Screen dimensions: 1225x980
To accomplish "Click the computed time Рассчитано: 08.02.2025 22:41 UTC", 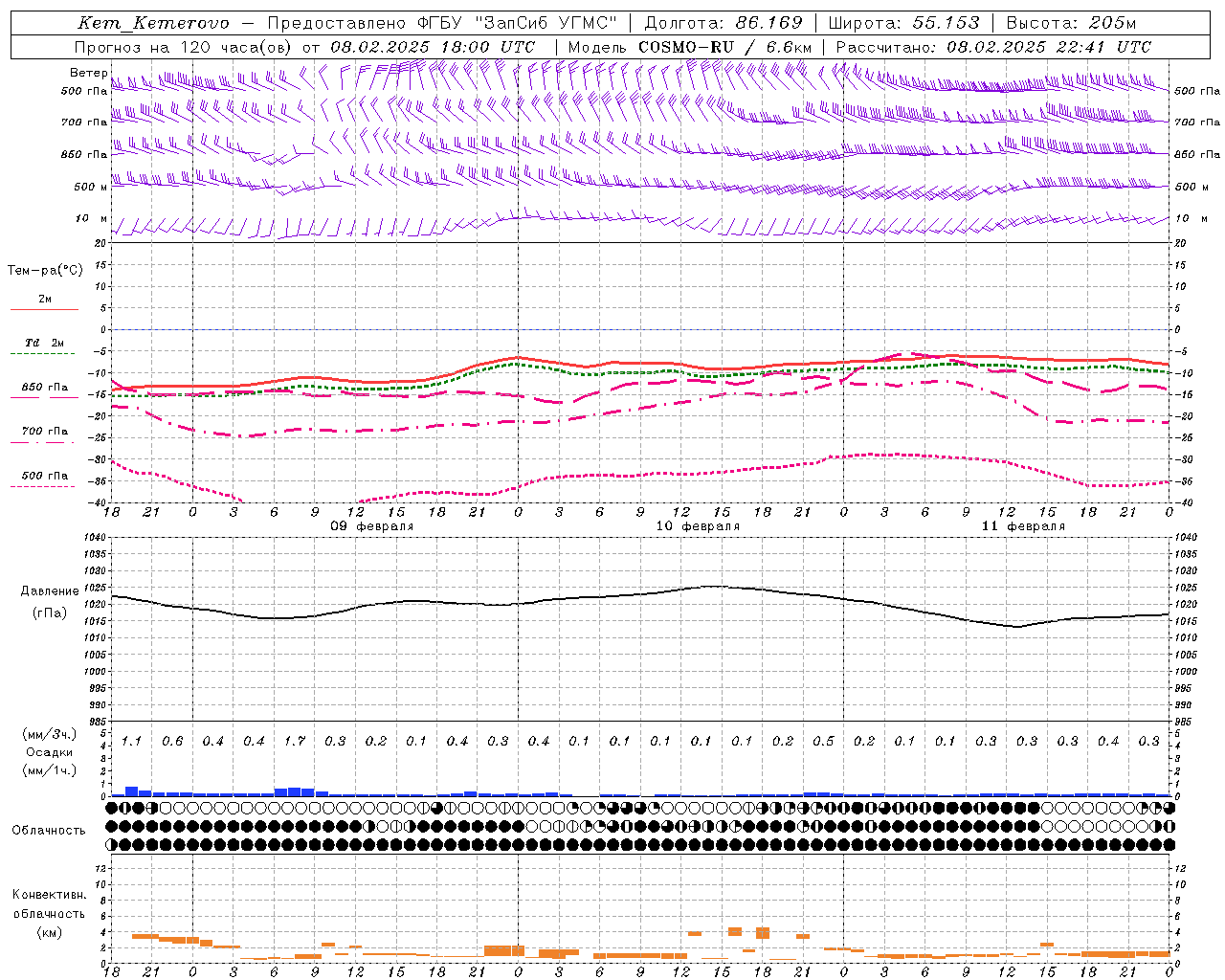I will (993, 47).
